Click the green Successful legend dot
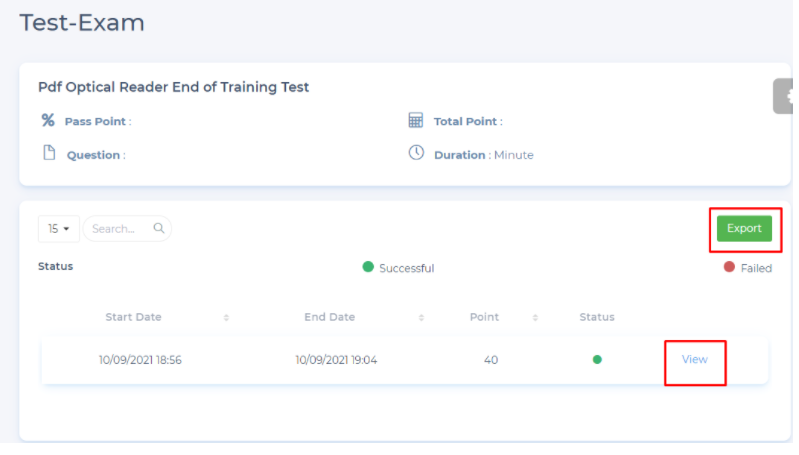The image size is (799, 455). 368,267
